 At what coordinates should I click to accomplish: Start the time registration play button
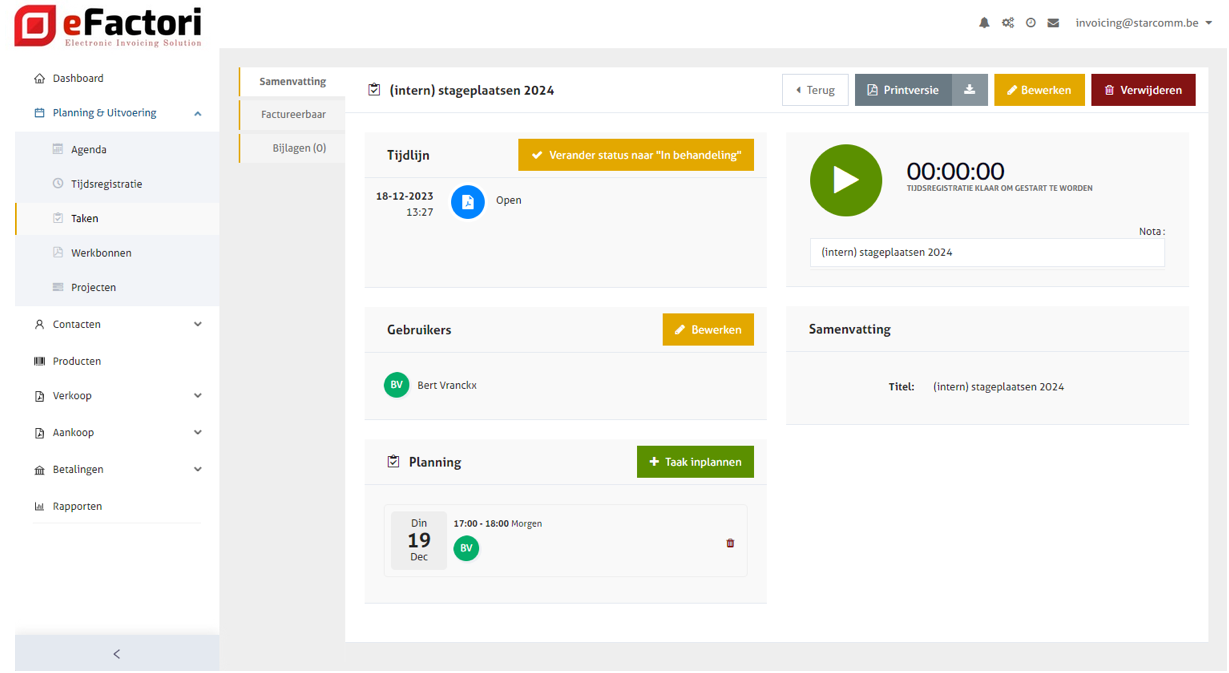846,180
